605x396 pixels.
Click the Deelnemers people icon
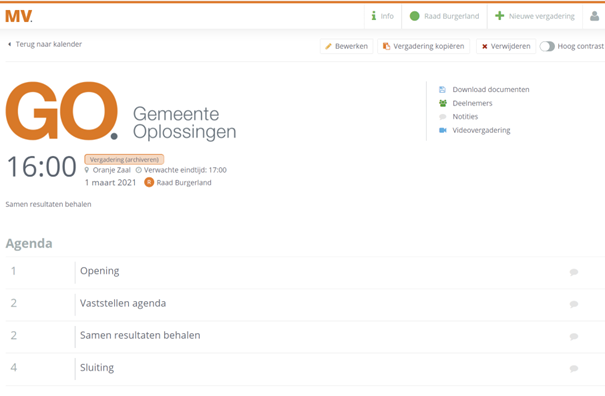pyautogui.click(x=443, y=103)
